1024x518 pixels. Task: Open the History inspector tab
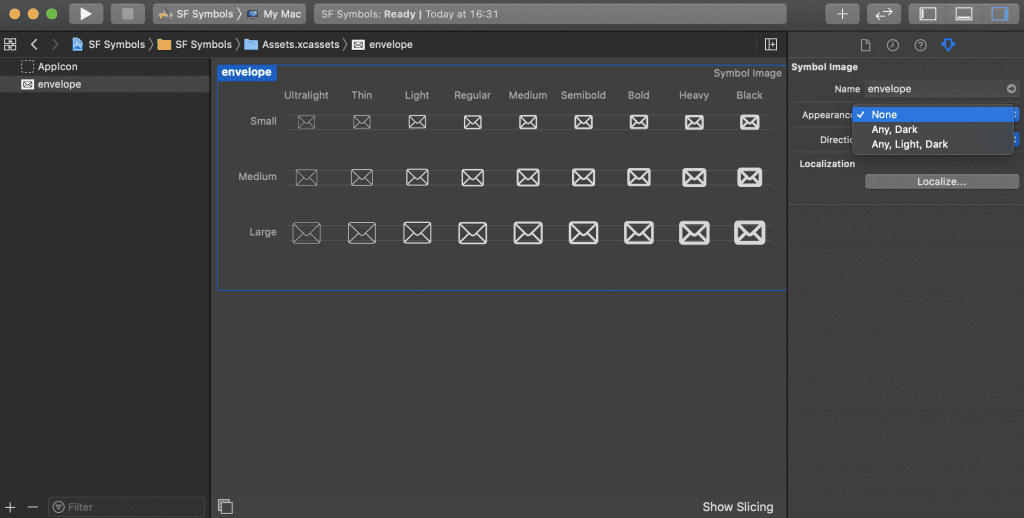point(893,45)
